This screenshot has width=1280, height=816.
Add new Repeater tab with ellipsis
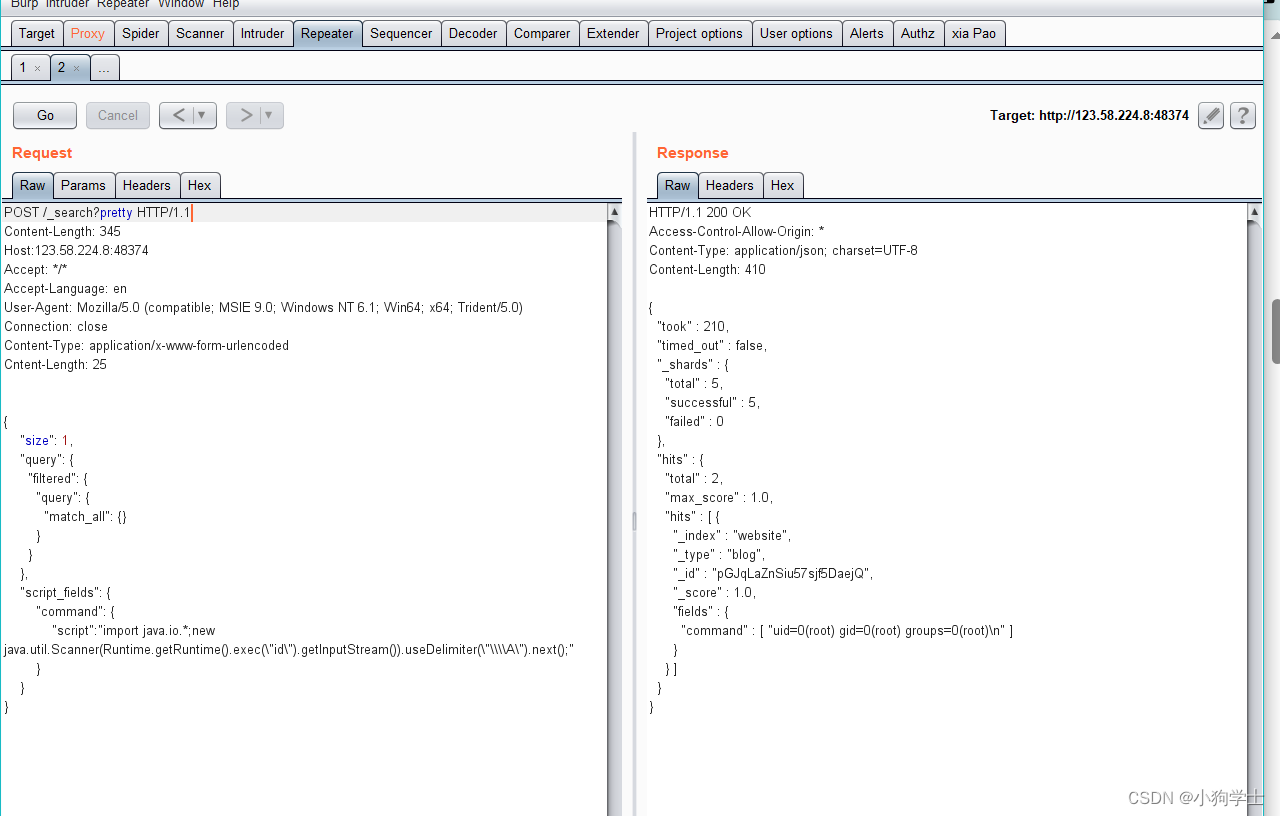click(x=105, y=68)
